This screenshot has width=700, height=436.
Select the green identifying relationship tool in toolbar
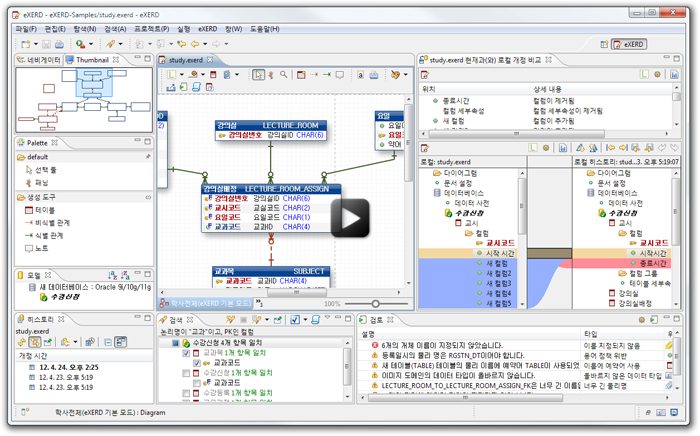point(327,75)
